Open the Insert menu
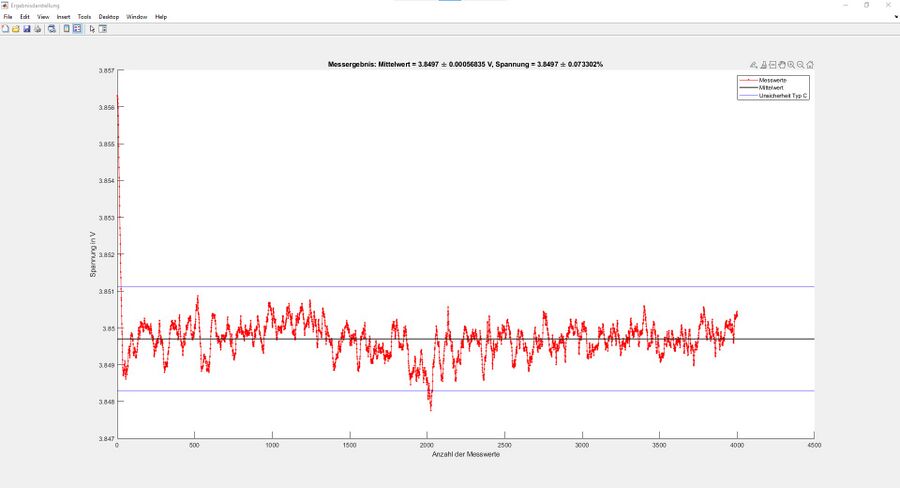This screenshot has width=900, height=488. (63, 17)
